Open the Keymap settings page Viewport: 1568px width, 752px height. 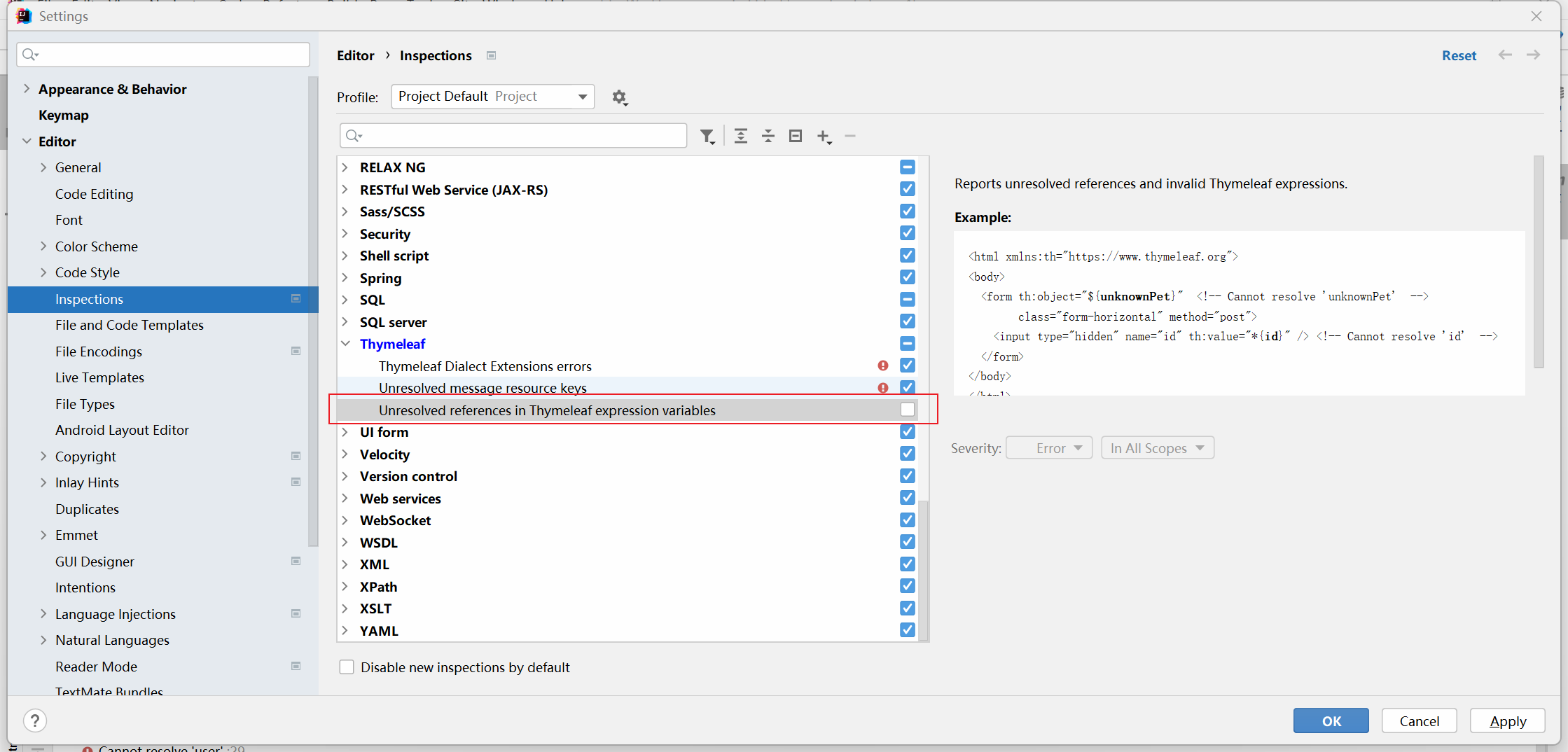coord(64,115)
